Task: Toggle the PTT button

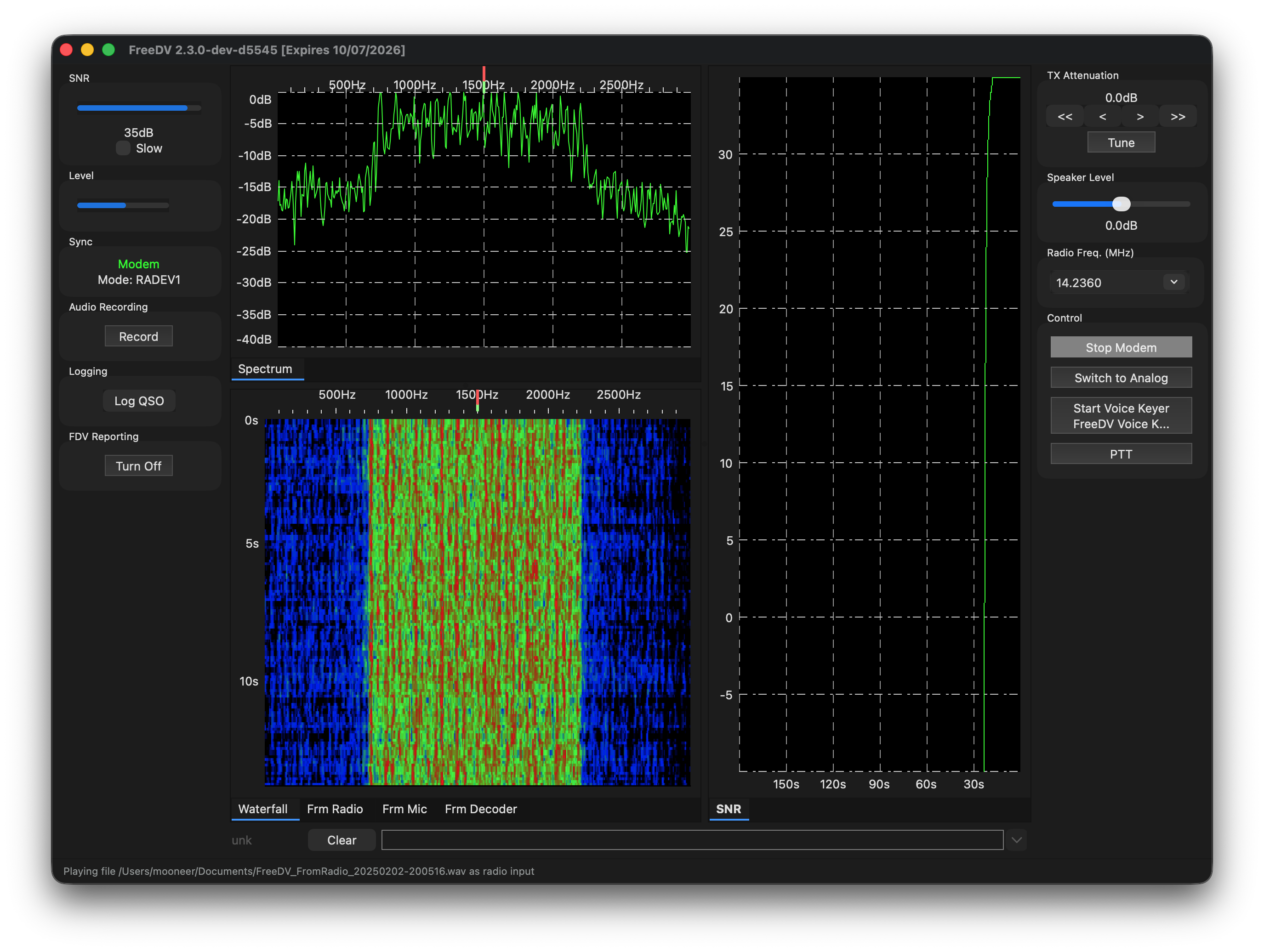Action: 1121,454
